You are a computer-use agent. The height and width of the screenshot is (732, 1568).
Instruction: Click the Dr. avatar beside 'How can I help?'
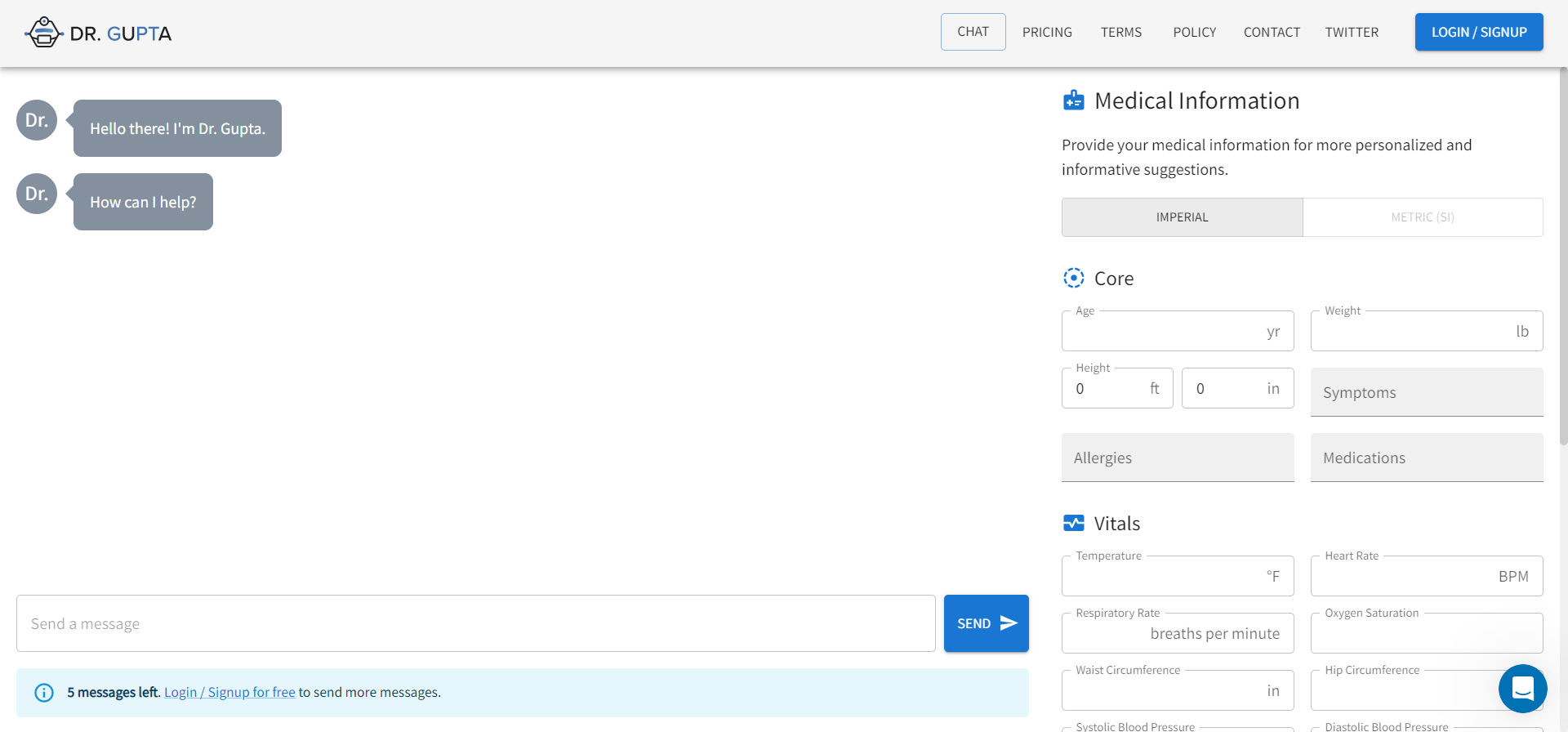(37, 194)
